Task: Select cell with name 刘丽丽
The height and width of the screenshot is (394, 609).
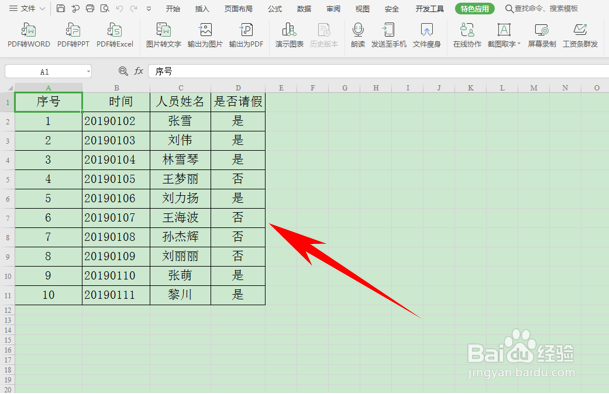Action: (180, 256)
